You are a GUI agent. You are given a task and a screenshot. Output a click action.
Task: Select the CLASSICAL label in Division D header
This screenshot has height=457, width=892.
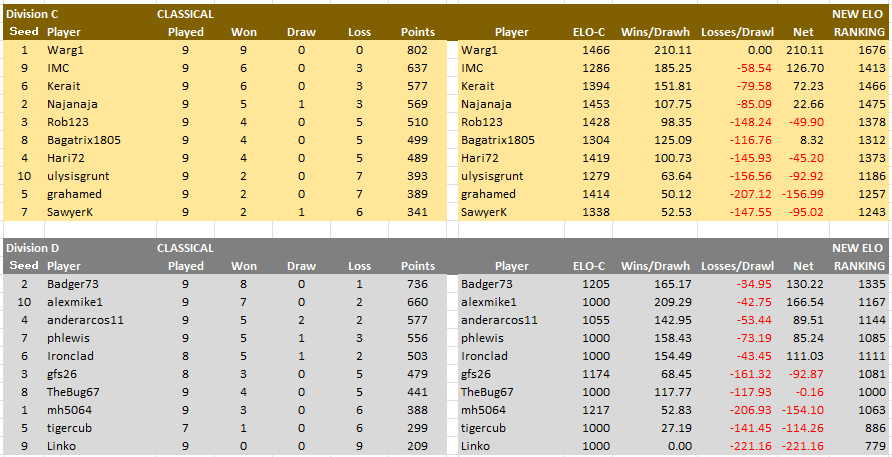(x=185, y=248)
